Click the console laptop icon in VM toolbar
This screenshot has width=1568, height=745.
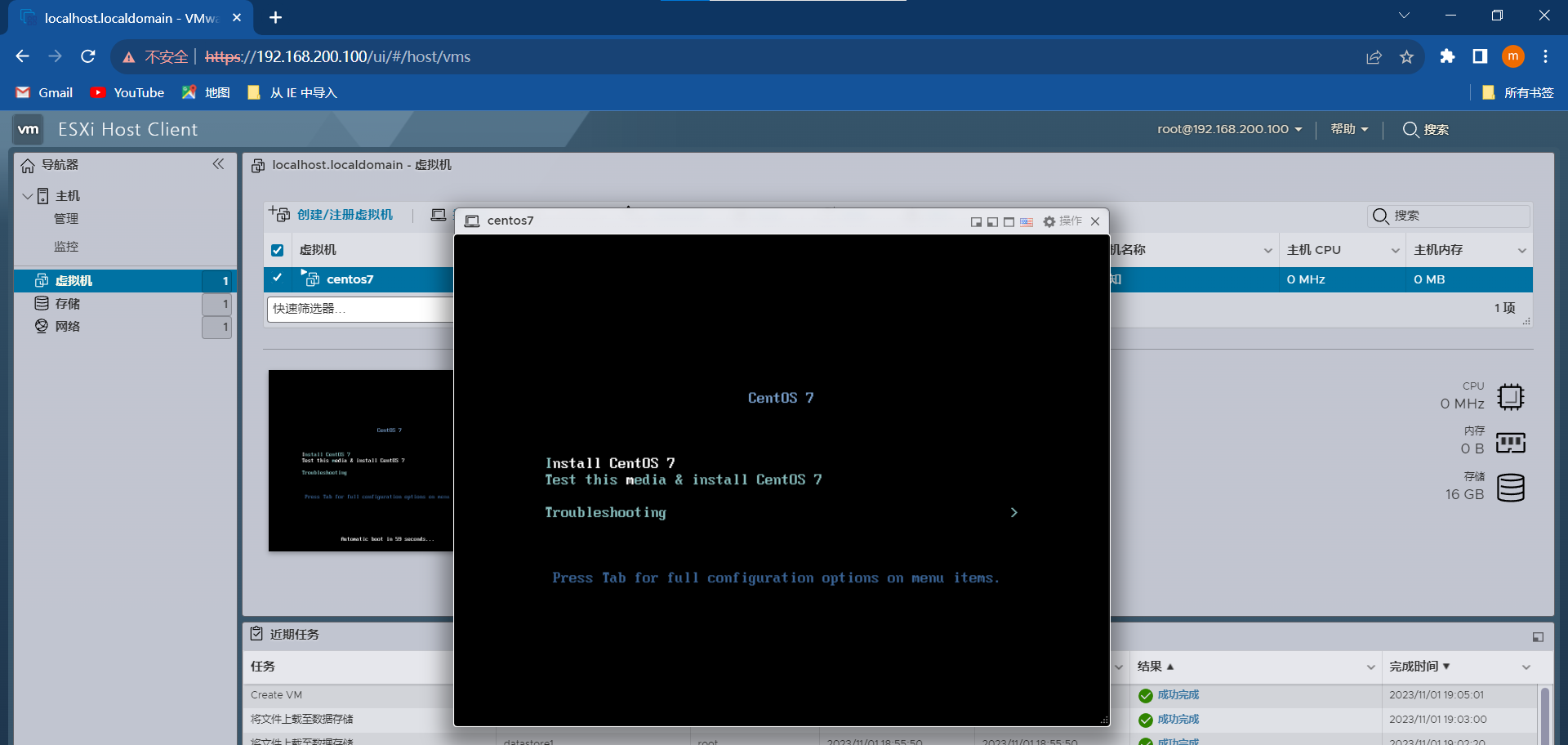click(439, 215)
